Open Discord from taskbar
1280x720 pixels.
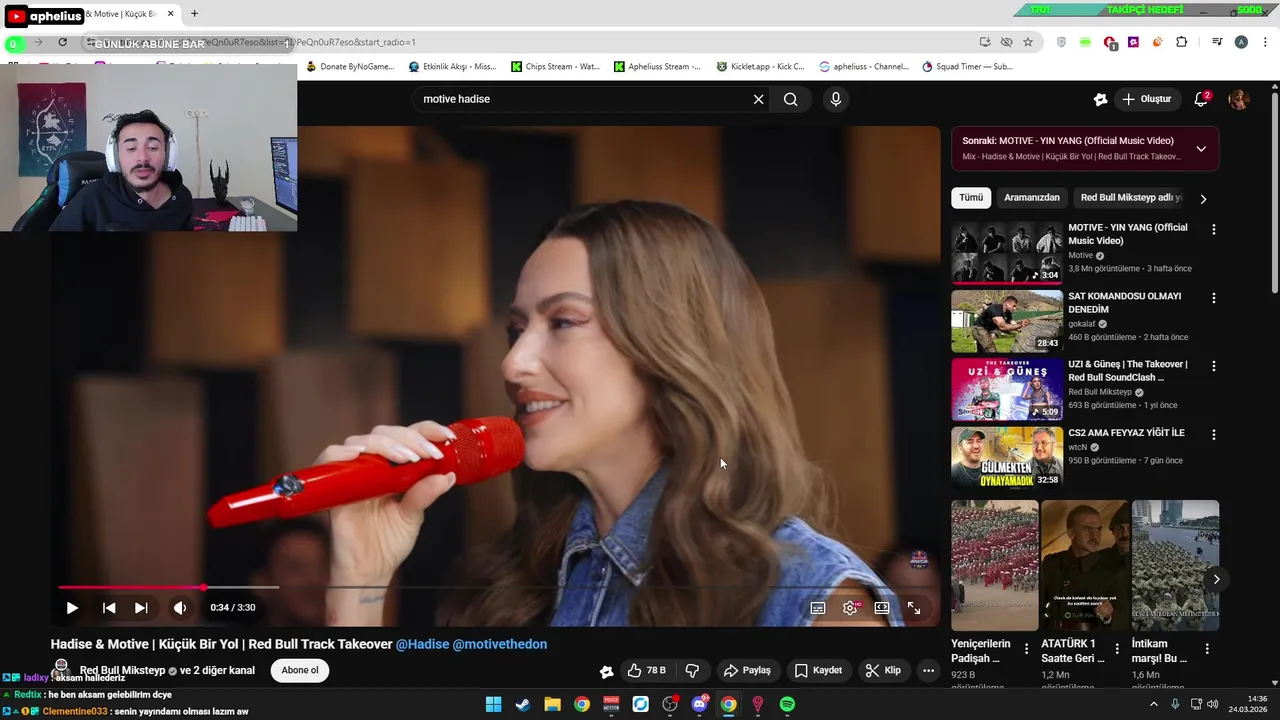pos(700,704)
